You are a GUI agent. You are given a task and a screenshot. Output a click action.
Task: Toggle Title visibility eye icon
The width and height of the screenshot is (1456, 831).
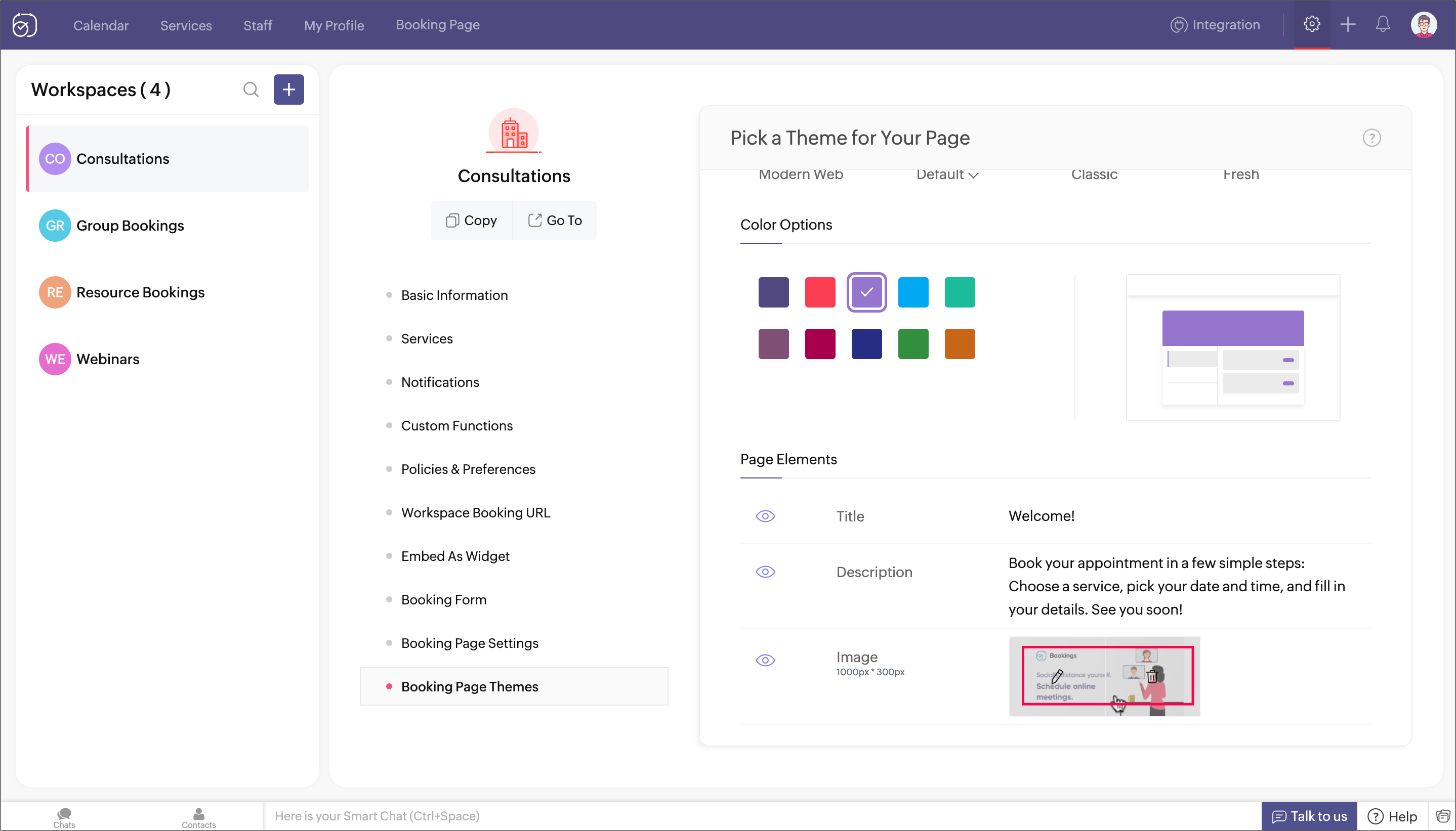765,516
